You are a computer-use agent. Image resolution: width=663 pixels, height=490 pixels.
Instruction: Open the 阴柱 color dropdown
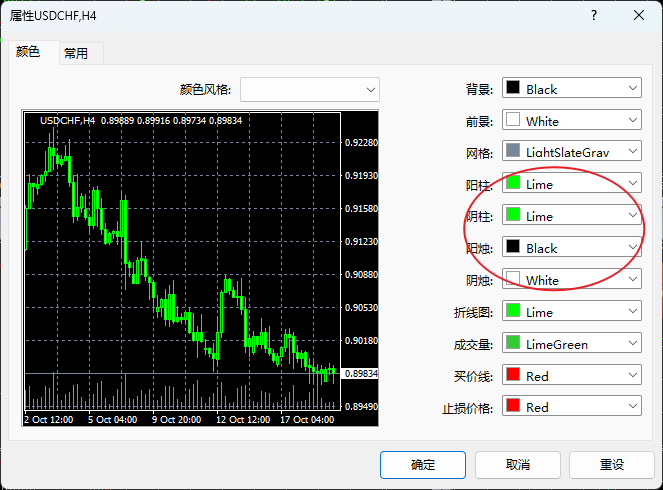(x=572, y=215)
